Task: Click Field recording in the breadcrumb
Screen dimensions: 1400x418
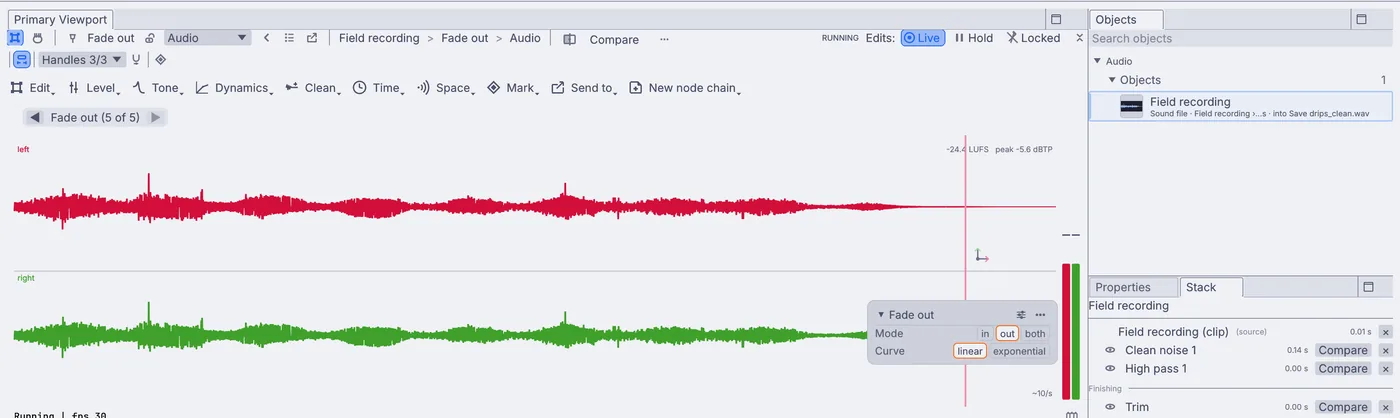Action: pos(379,38)
